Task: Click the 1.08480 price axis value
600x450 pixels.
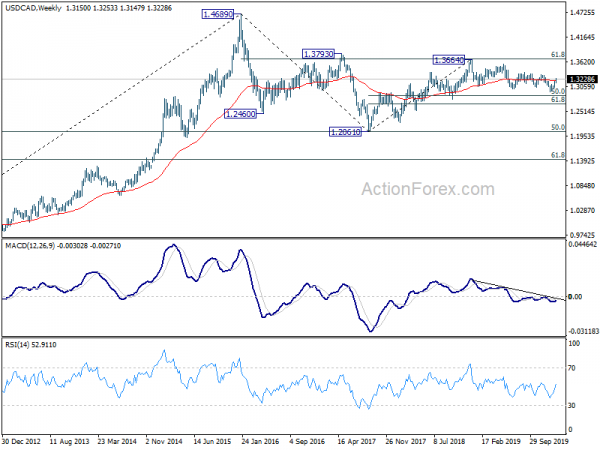Action: 582,186
